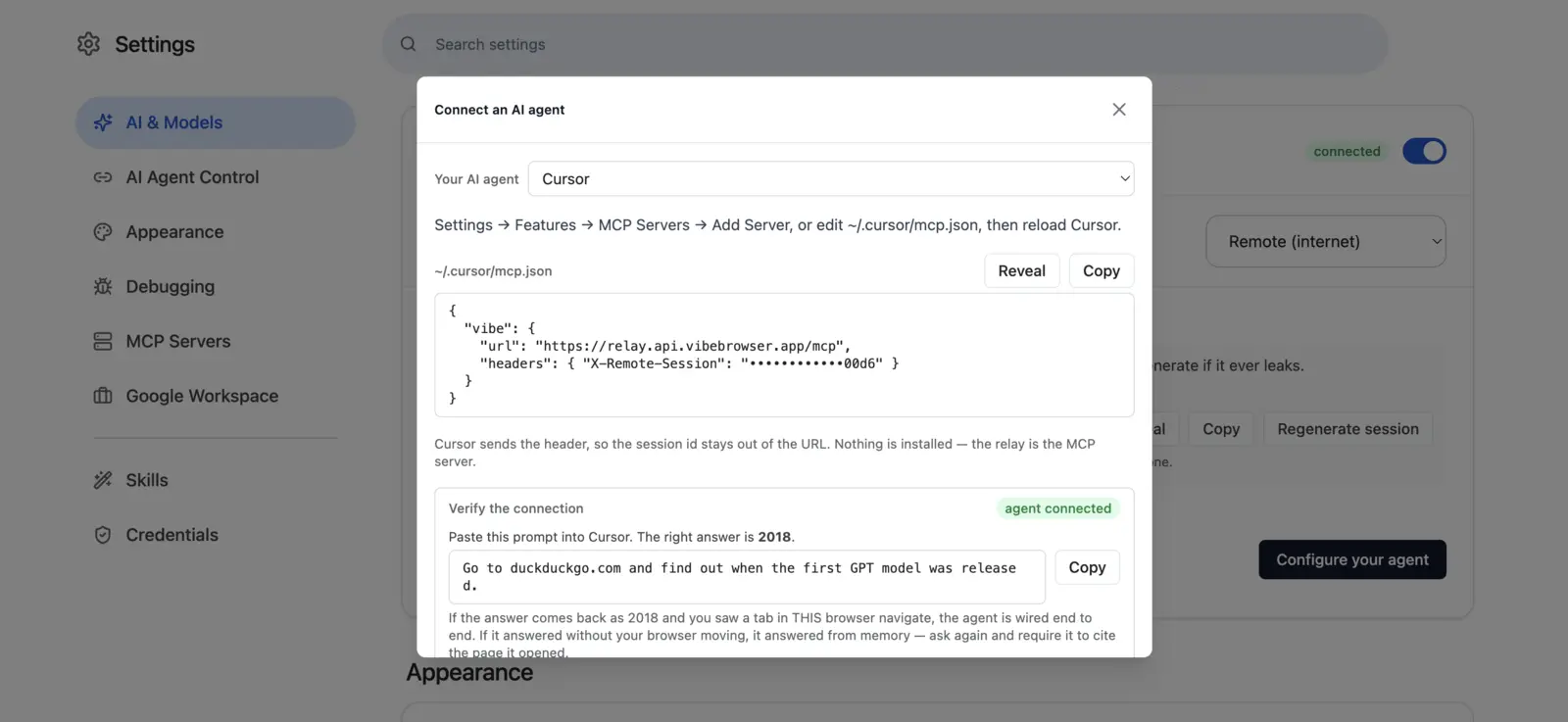The width and height of the screenshot is (1568, 722).
Task: Open AI & Models settings section
Action: click(x=215, y=122)
